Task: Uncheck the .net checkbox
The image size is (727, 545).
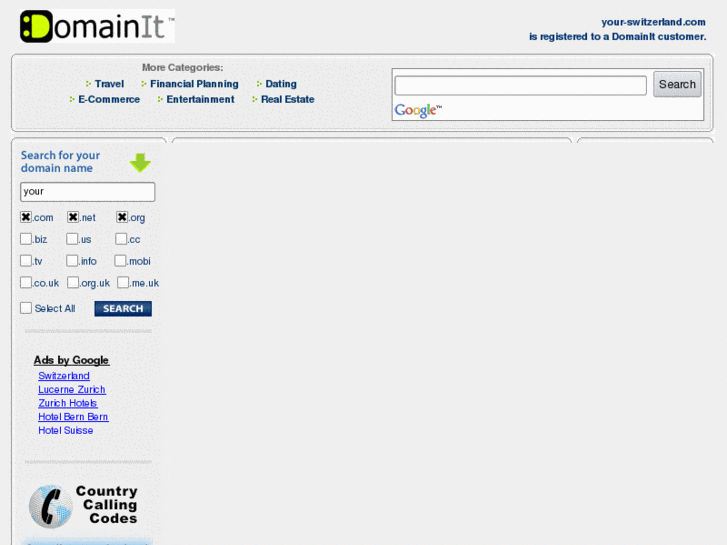Action: point(73,217)
